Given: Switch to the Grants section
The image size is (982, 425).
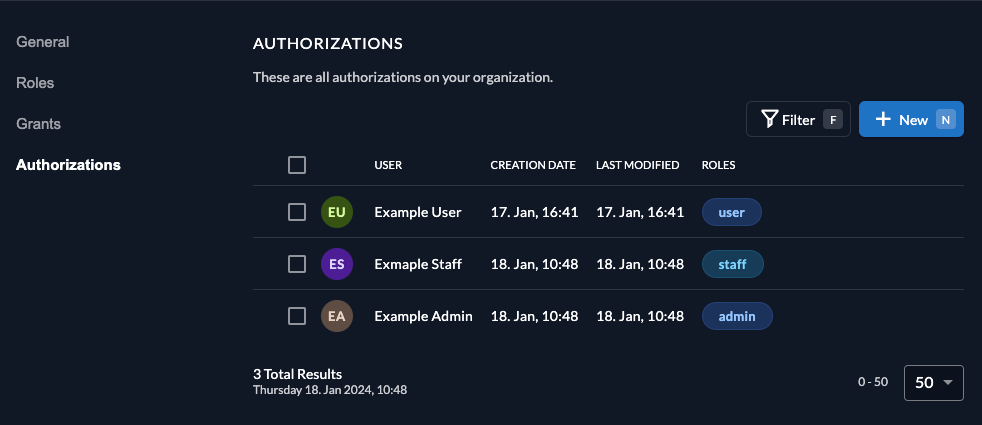Looking at the screenshot, I should [x=39, y=124].
